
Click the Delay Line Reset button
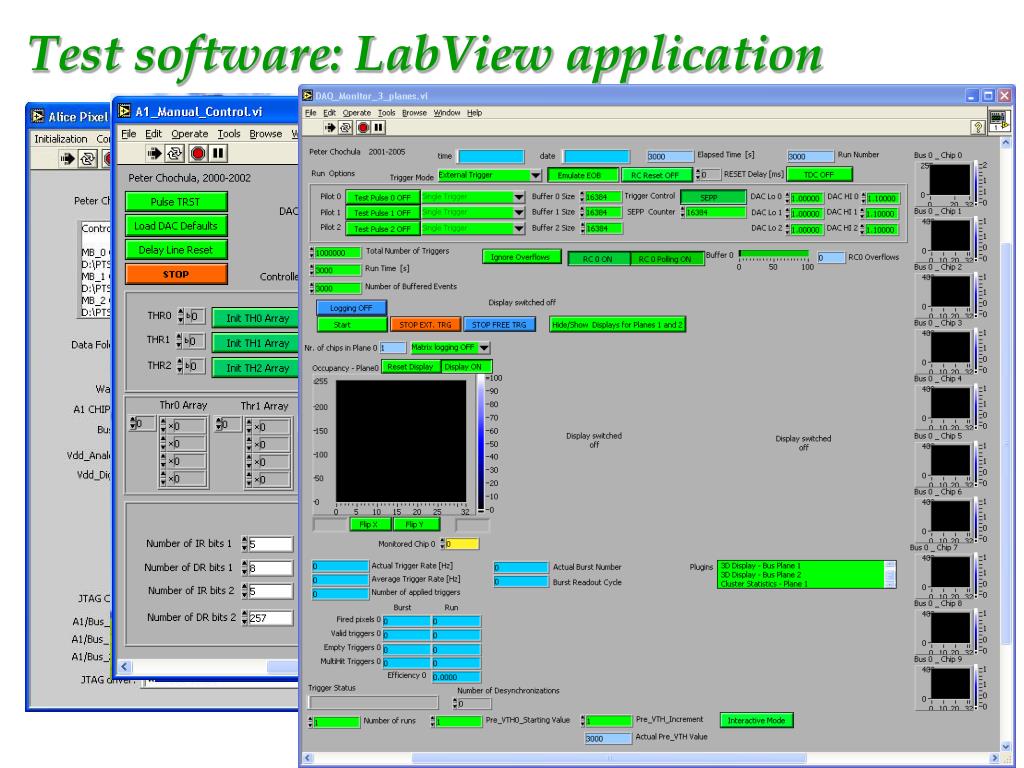coord(176,250)
